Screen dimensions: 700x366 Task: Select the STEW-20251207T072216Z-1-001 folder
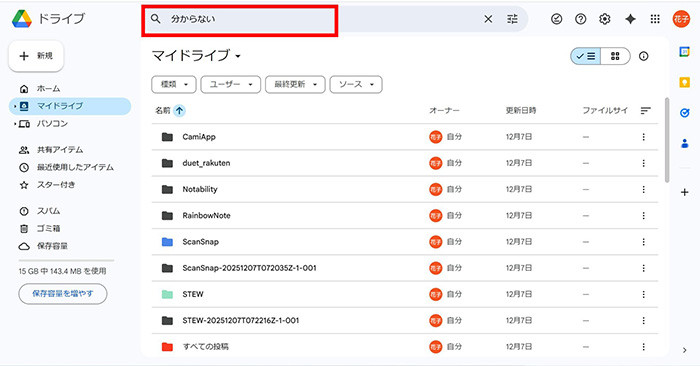(x=404, y=320)
